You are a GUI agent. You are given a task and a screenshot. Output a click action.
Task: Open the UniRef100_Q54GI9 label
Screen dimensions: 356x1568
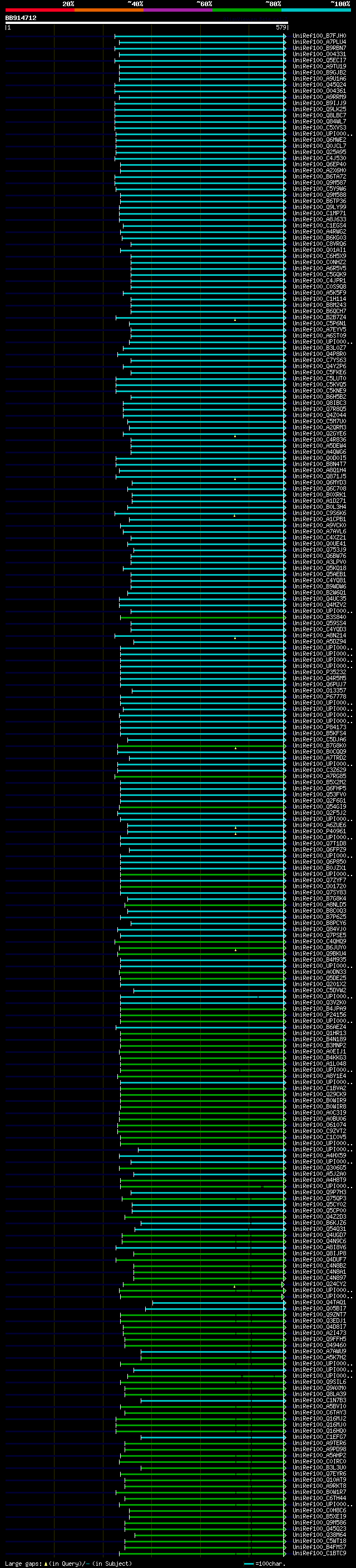point(319,807)
